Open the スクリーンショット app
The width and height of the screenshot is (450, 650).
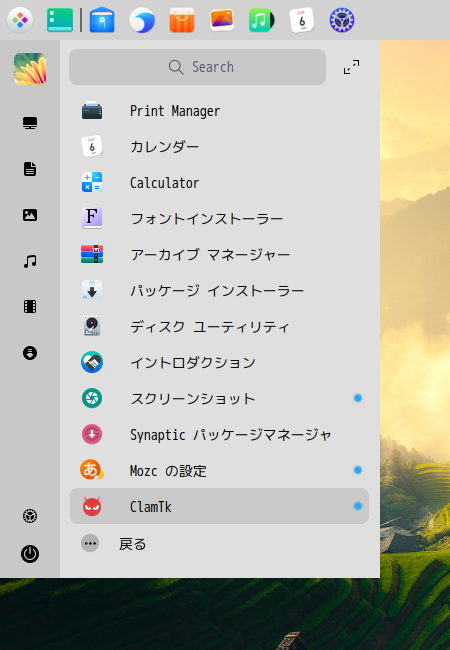[219, 398]
